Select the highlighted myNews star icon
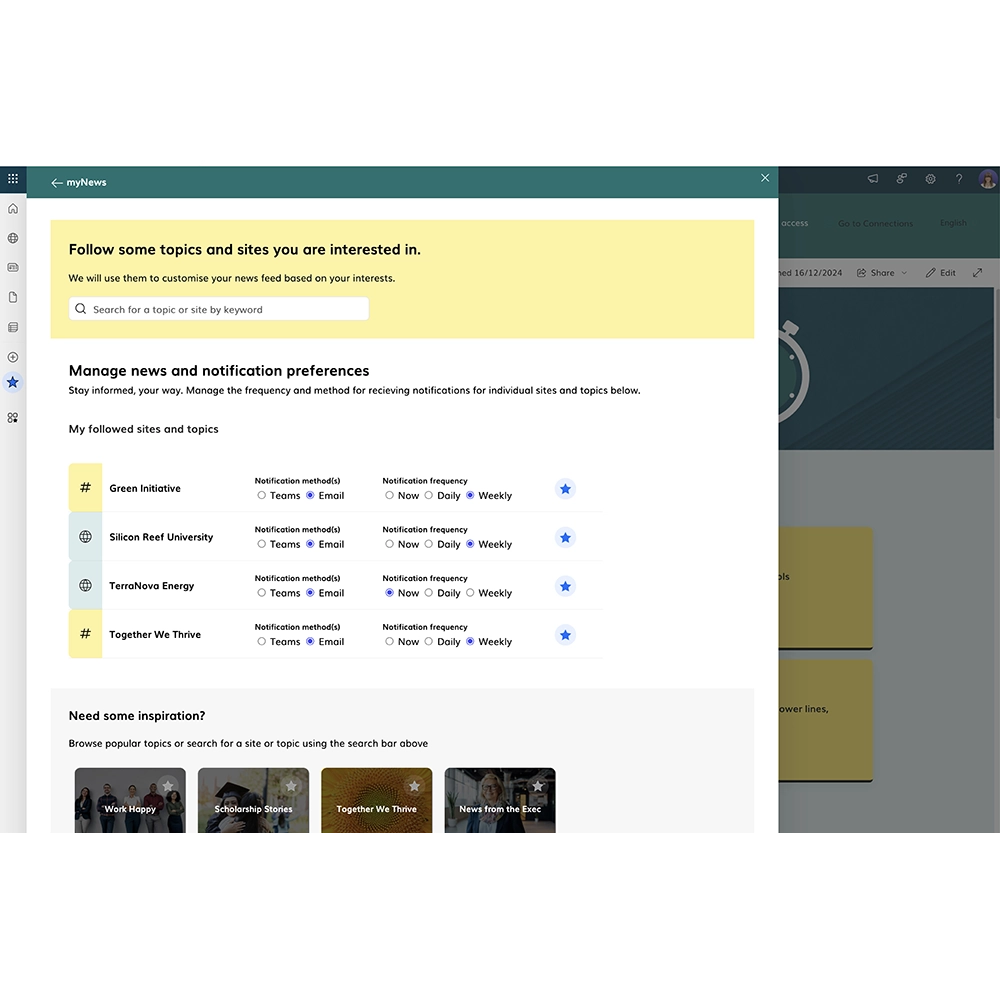 13,382
